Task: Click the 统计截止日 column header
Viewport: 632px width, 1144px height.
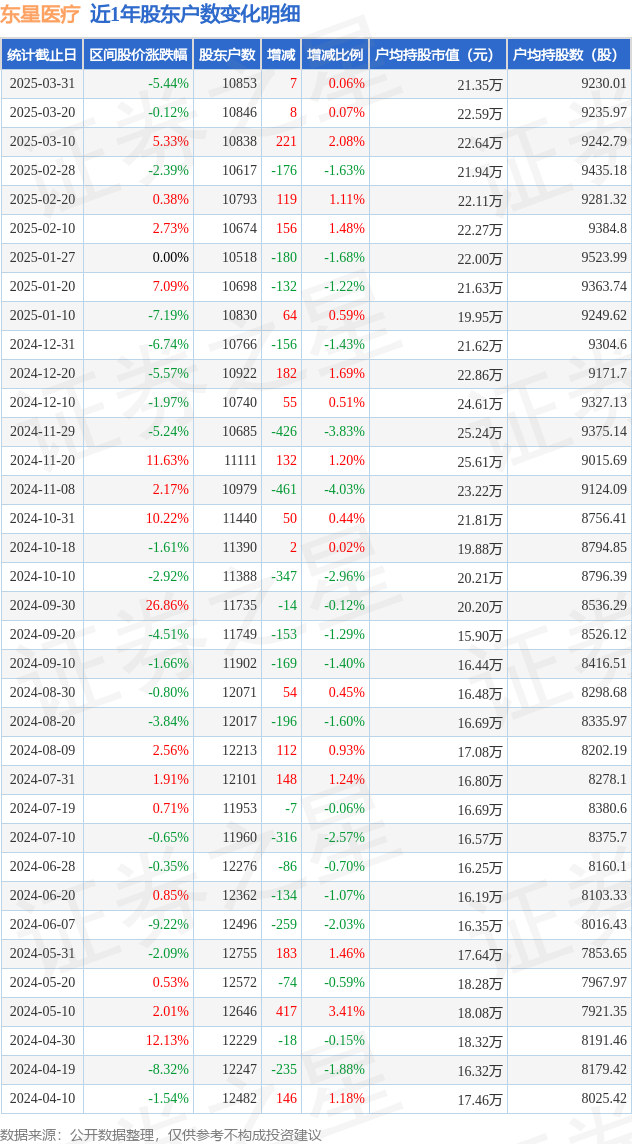Action: click(42, 55)
